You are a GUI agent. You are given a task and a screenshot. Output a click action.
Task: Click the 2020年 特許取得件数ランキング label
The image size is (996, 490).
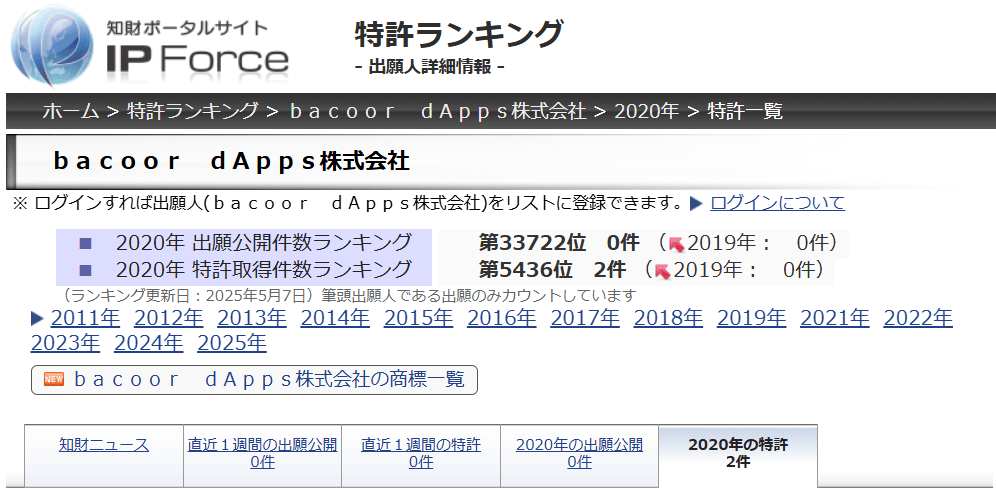(x=263, y=271)
